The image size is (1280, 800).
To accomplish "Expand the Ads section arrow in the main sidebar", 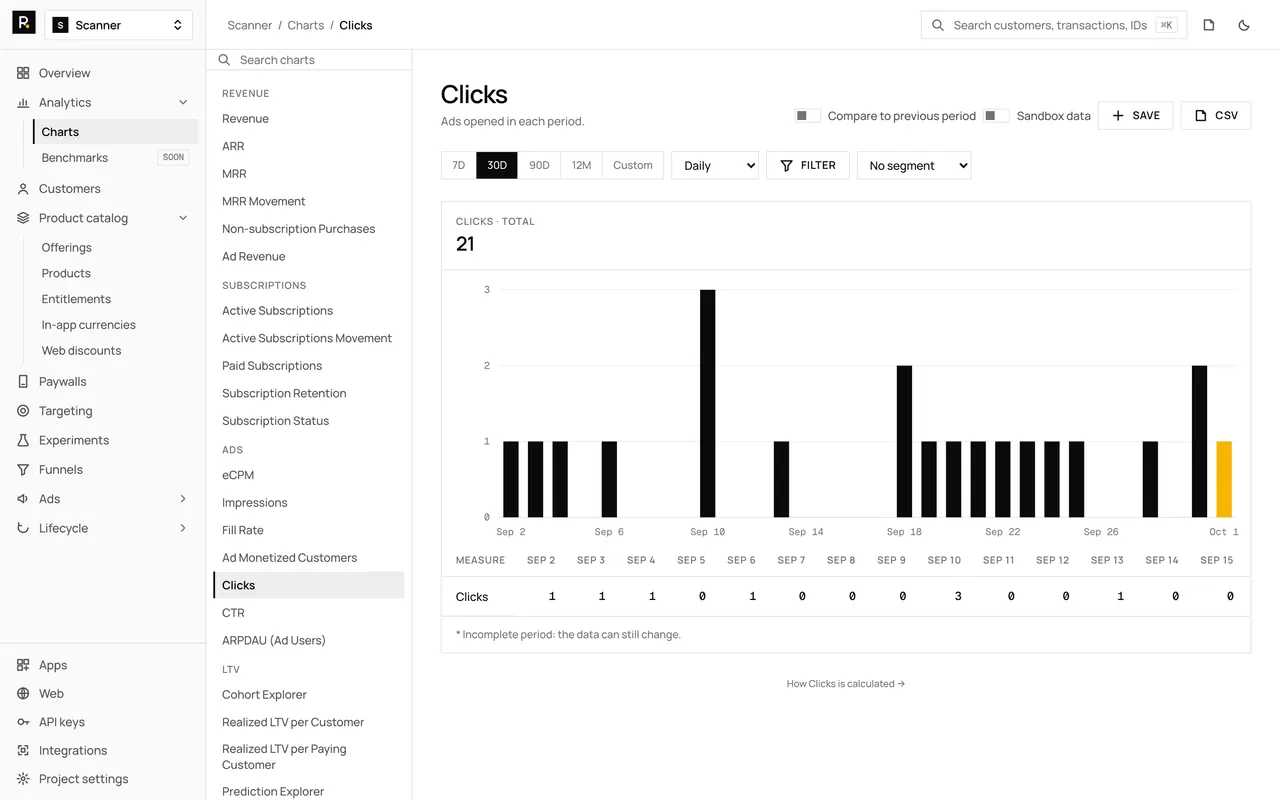I will pyautogui.click(x=183, y=499).
